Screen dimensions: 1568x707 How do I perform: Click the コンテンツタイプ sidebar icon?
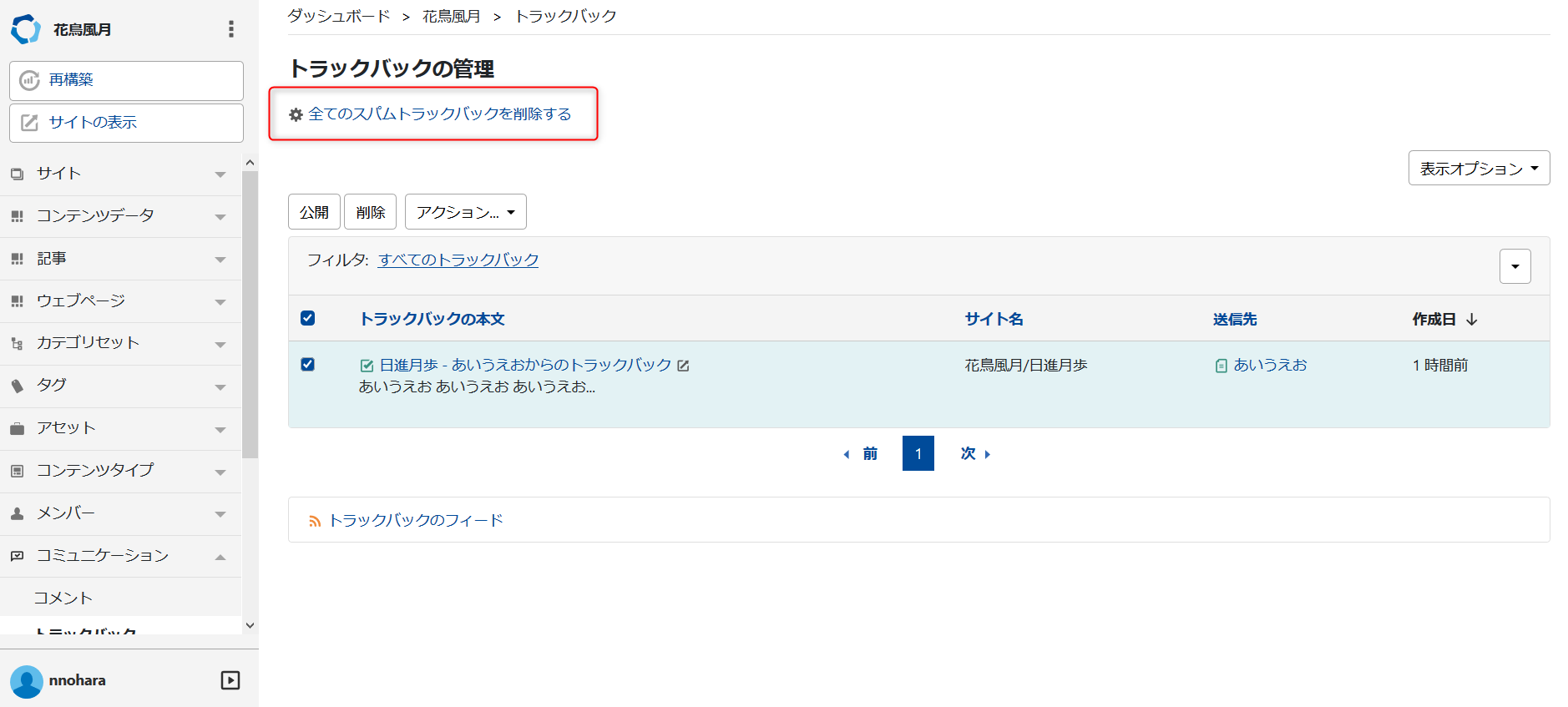point(17,471)
